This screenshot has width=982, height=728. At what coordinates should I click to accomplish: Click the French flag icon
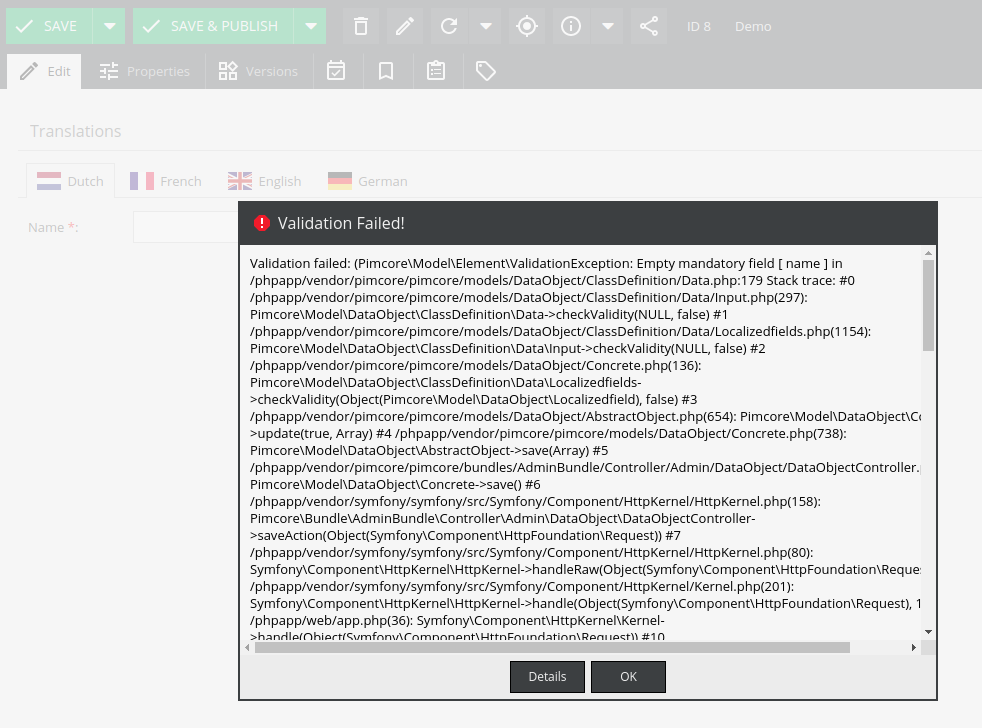point(142,181)
